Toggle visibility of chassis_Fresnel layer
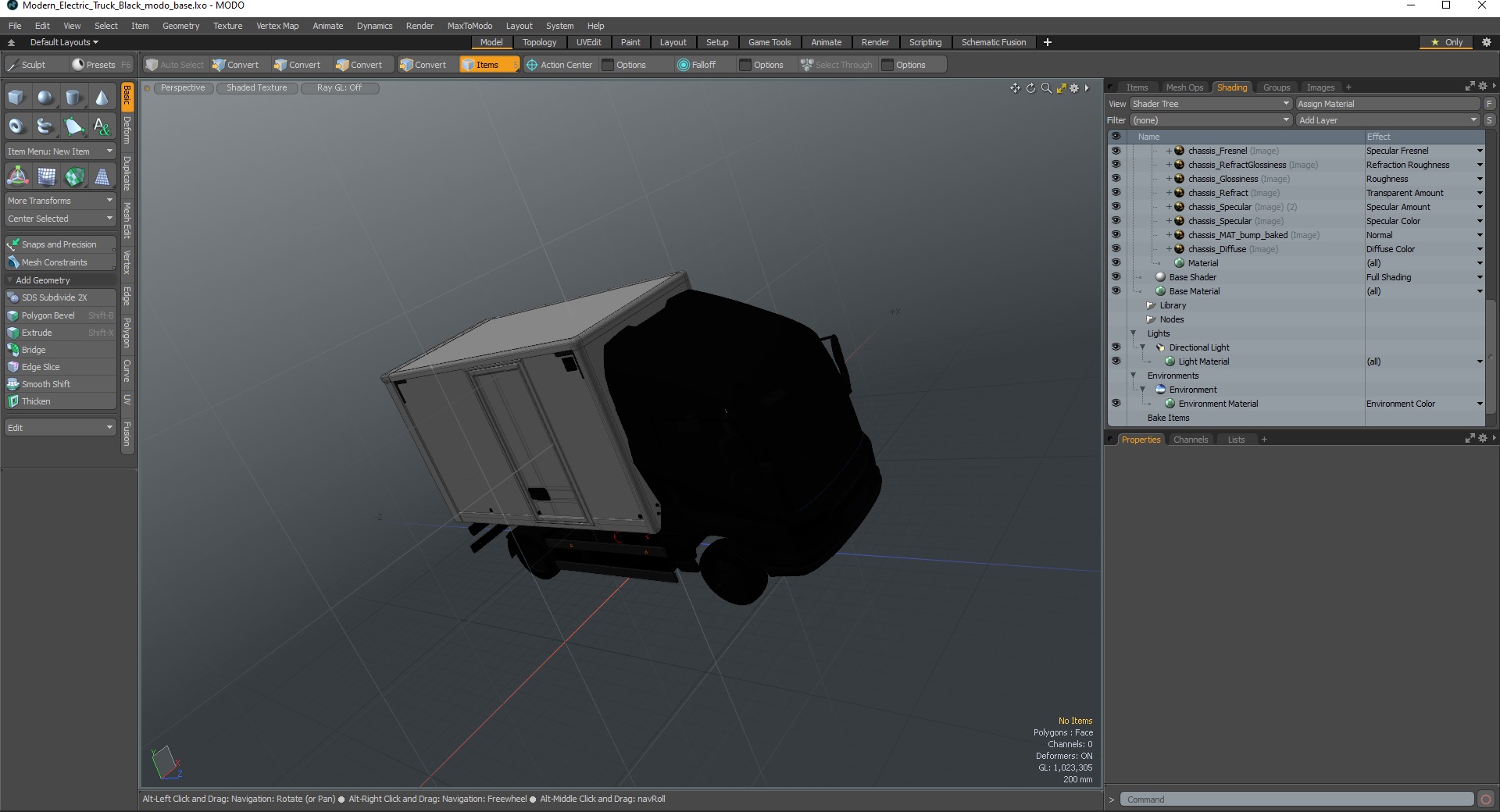 1116,151
